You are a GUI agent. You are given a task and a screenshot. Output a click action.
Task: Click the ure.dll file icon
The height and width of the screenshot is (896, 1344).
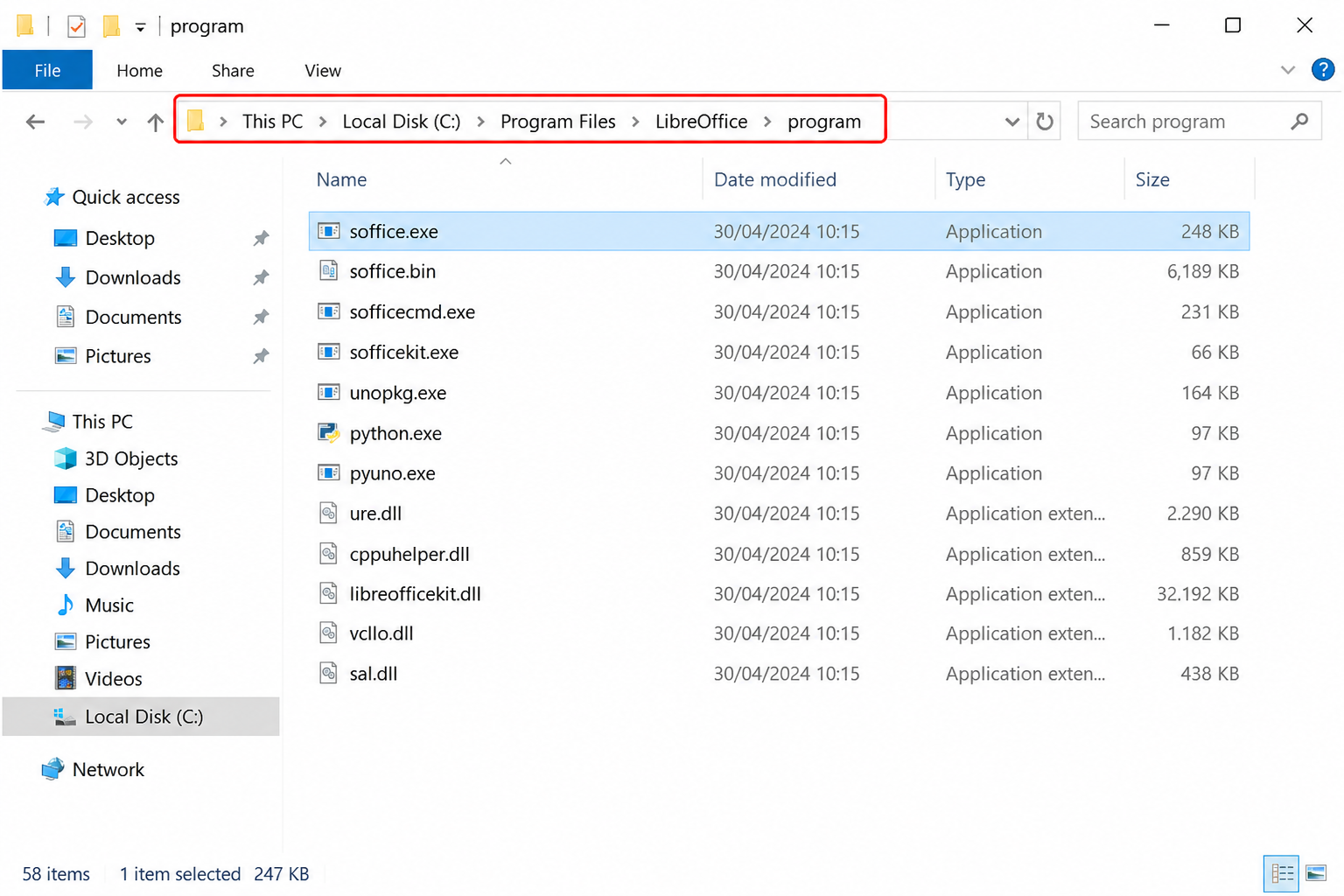[x=328, y=513]
